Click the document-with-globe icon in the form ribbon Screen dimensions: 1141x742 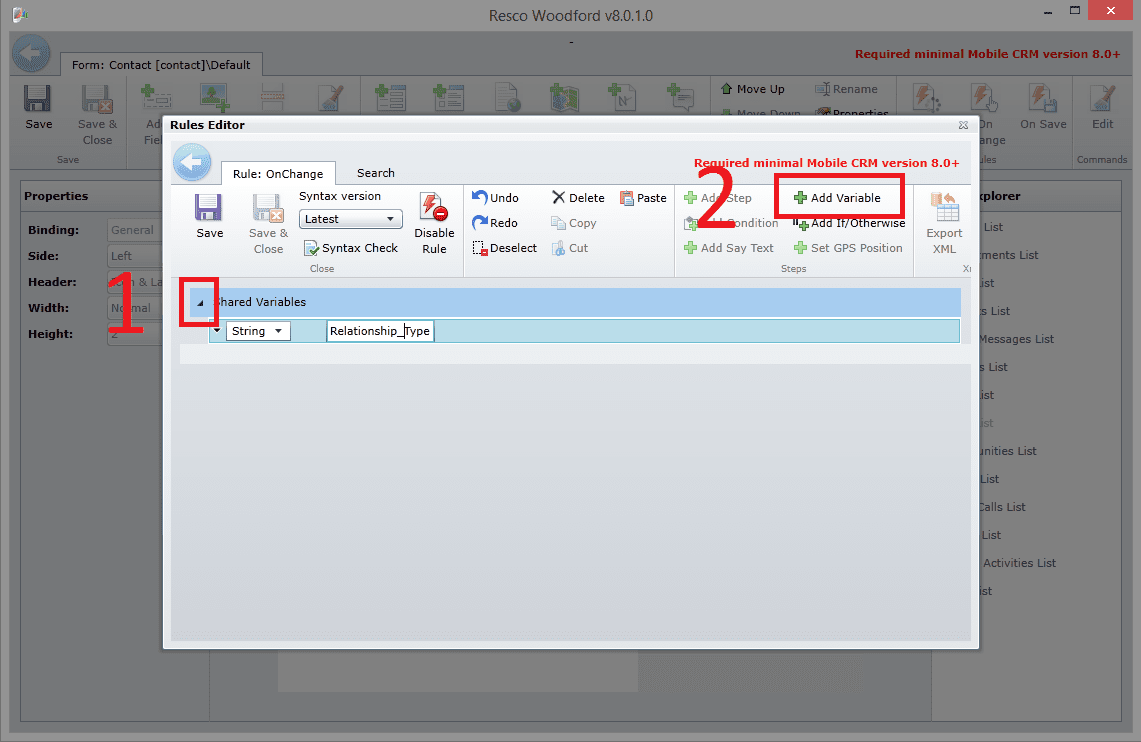click(x=507, y=98)
